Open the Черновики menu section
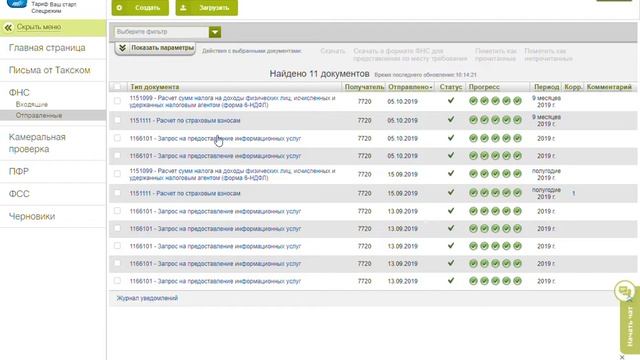 (x=32, y=216)
